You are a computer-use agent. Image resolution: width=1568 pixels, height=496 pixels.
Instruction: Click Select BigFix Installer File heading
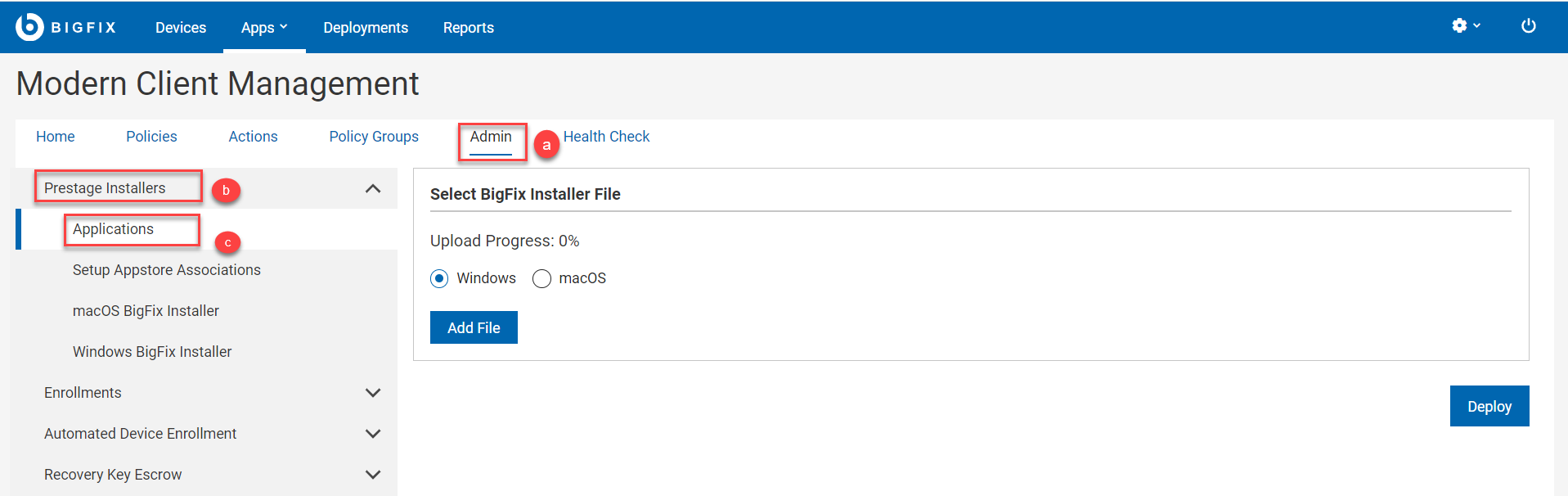[525, 194]
